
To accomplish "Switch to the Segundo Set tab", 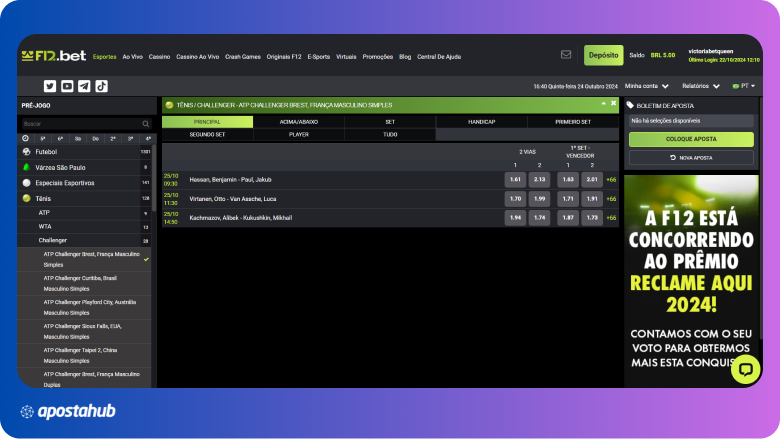I will point(207,135).
